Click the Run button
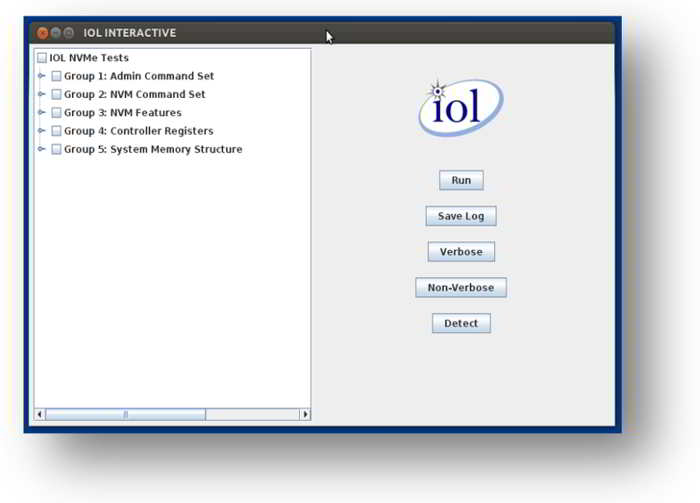The height and width of the screenshot is (503, 700). point(461,180)
